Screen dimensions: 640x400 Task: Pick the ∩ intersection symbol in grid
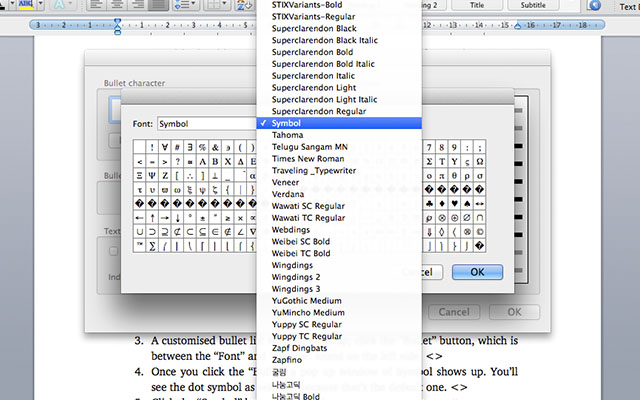point(480,218)
